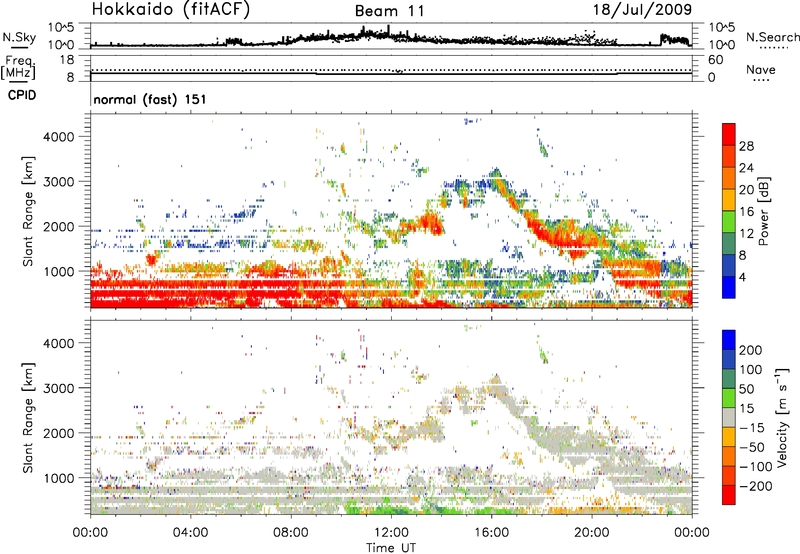Click the 'Nave' legend label
Image resolution: width=800 pixels, height=554 pixels.
[x=761, y=69]
